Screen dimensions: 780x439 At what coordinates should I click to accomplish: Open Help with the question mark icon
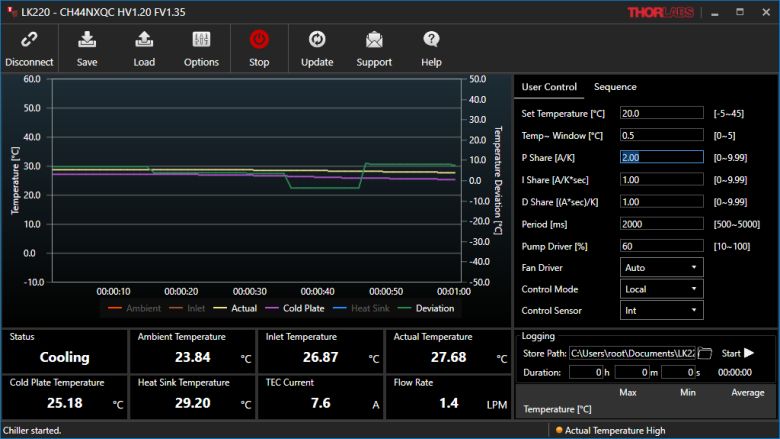pyautogui.click(x=431, y=41)
